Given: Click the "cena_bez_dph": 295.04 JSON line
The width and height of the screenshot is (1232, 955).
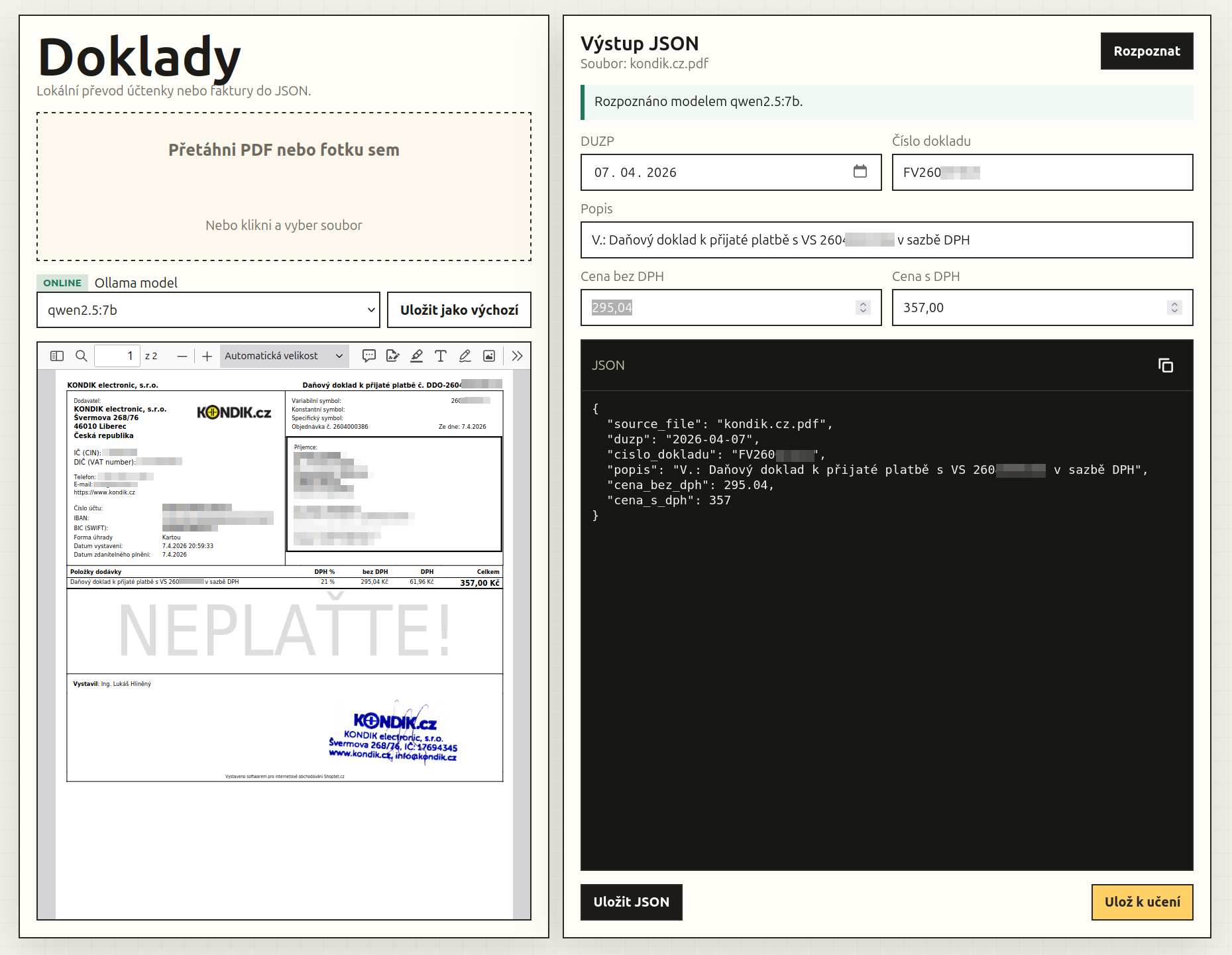Looking at the screenshot, I should (x=690, y=485).
